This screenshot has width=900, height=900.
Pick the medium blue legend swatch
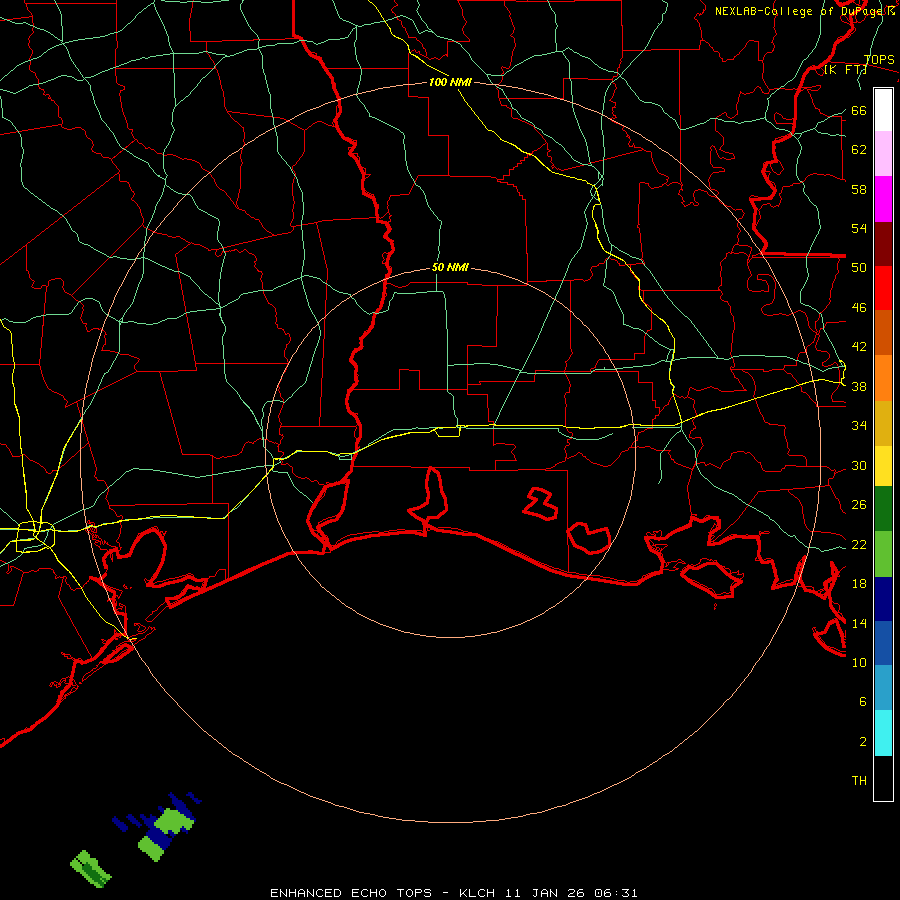point(883,643)
